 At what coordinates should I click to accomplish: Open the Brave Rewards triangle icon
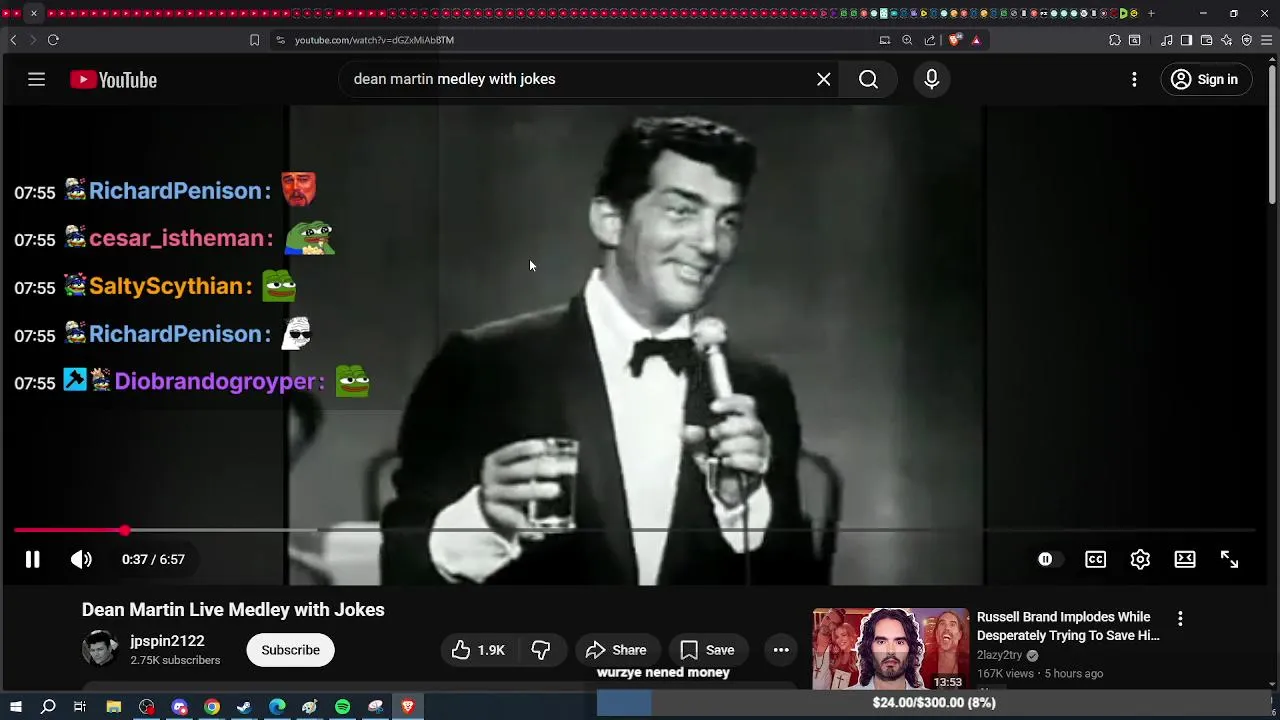tap(976, 40)
